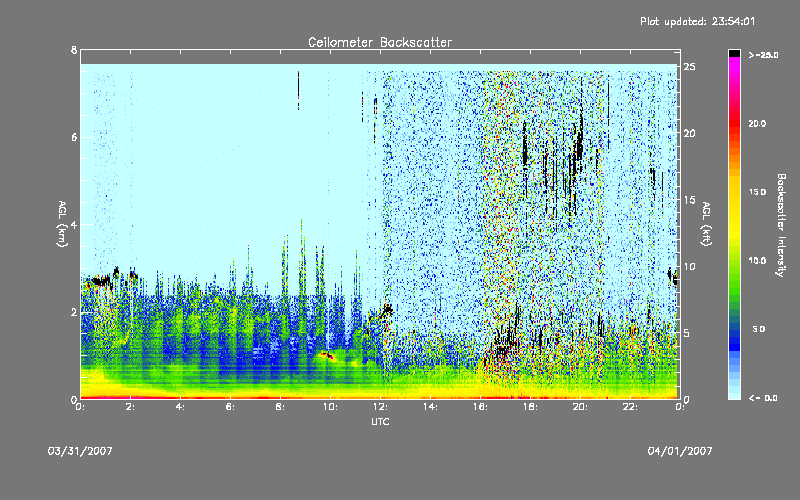Select the 15 kft tick label
The width and height of the screenshot is (800, 500).
click(689, 200)
